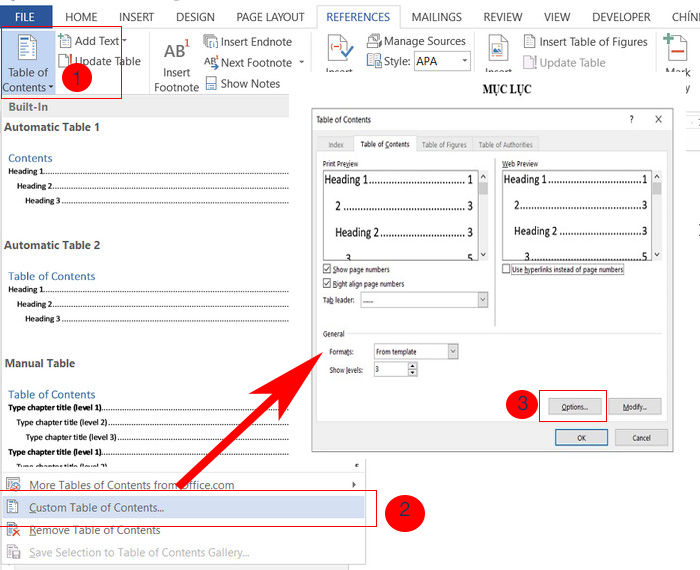Expand the Tab leader dropdown
Image resolution: width=700 pixels, height=570 pixels.
tap(482, 300)
